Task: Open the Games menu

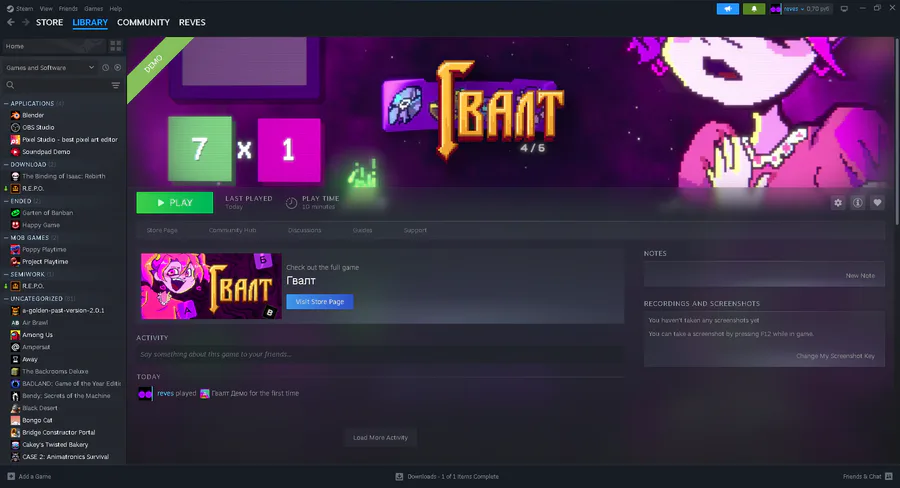Action: tap(94, 9)
